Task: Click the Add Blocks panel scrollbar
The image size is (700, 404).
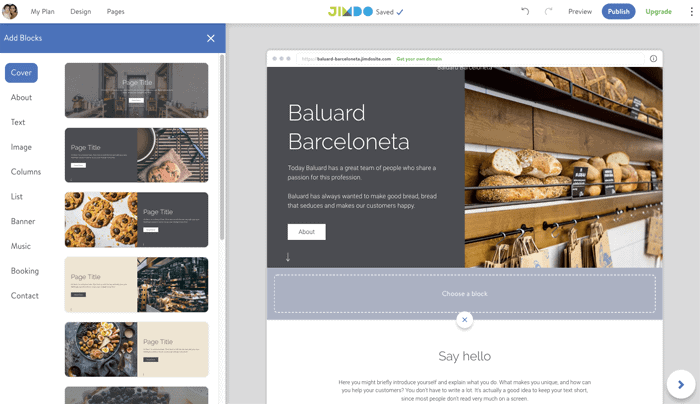Action: [222, 147]
